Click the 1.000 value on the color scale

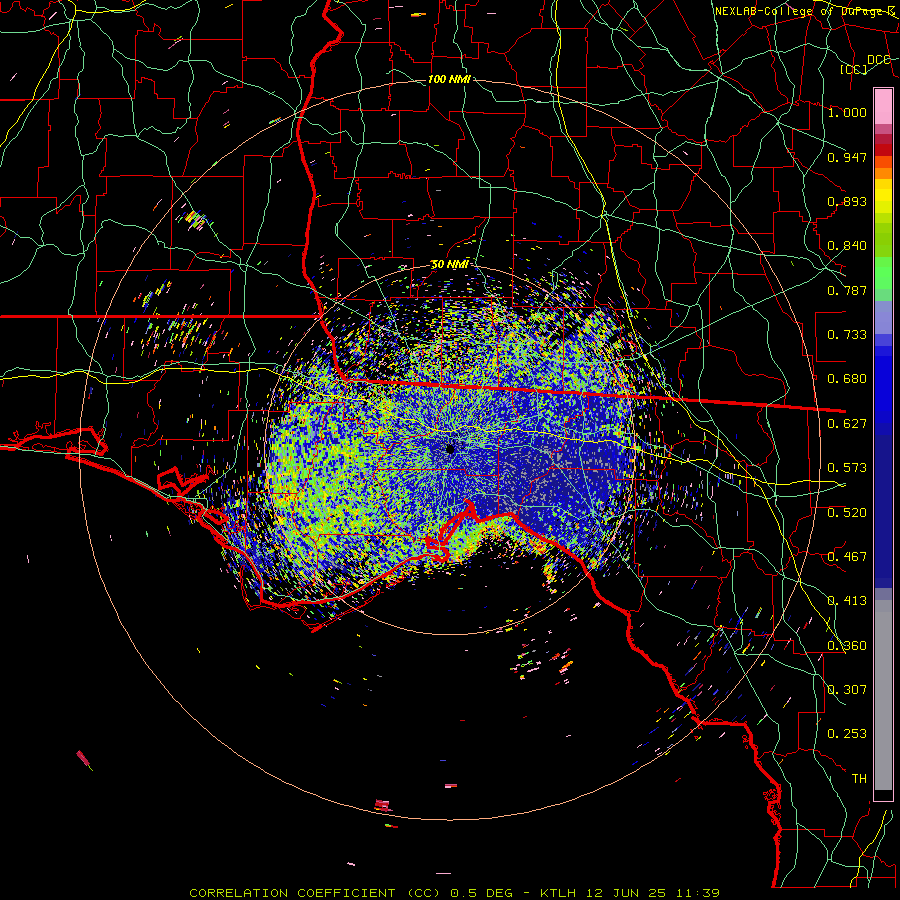[847, 112]
